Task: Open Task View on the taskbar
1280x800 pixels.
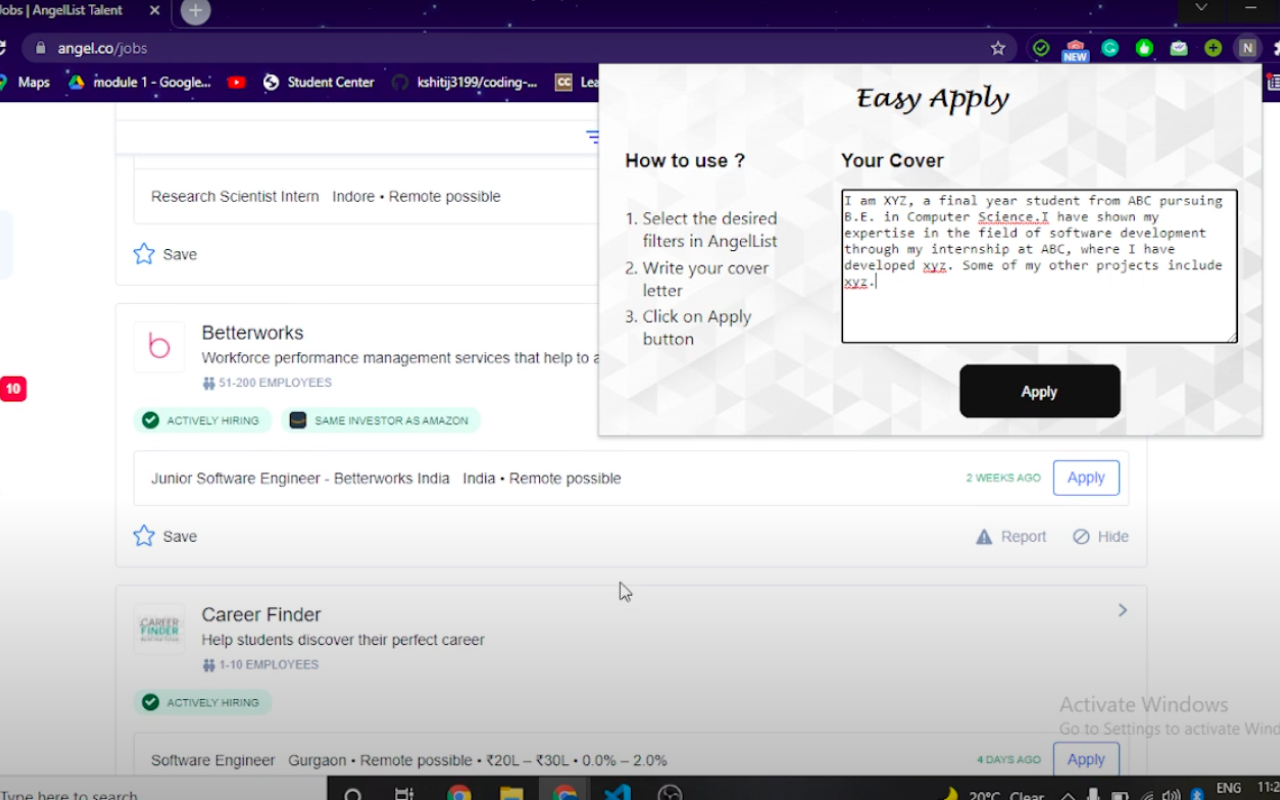Action: 404,795
